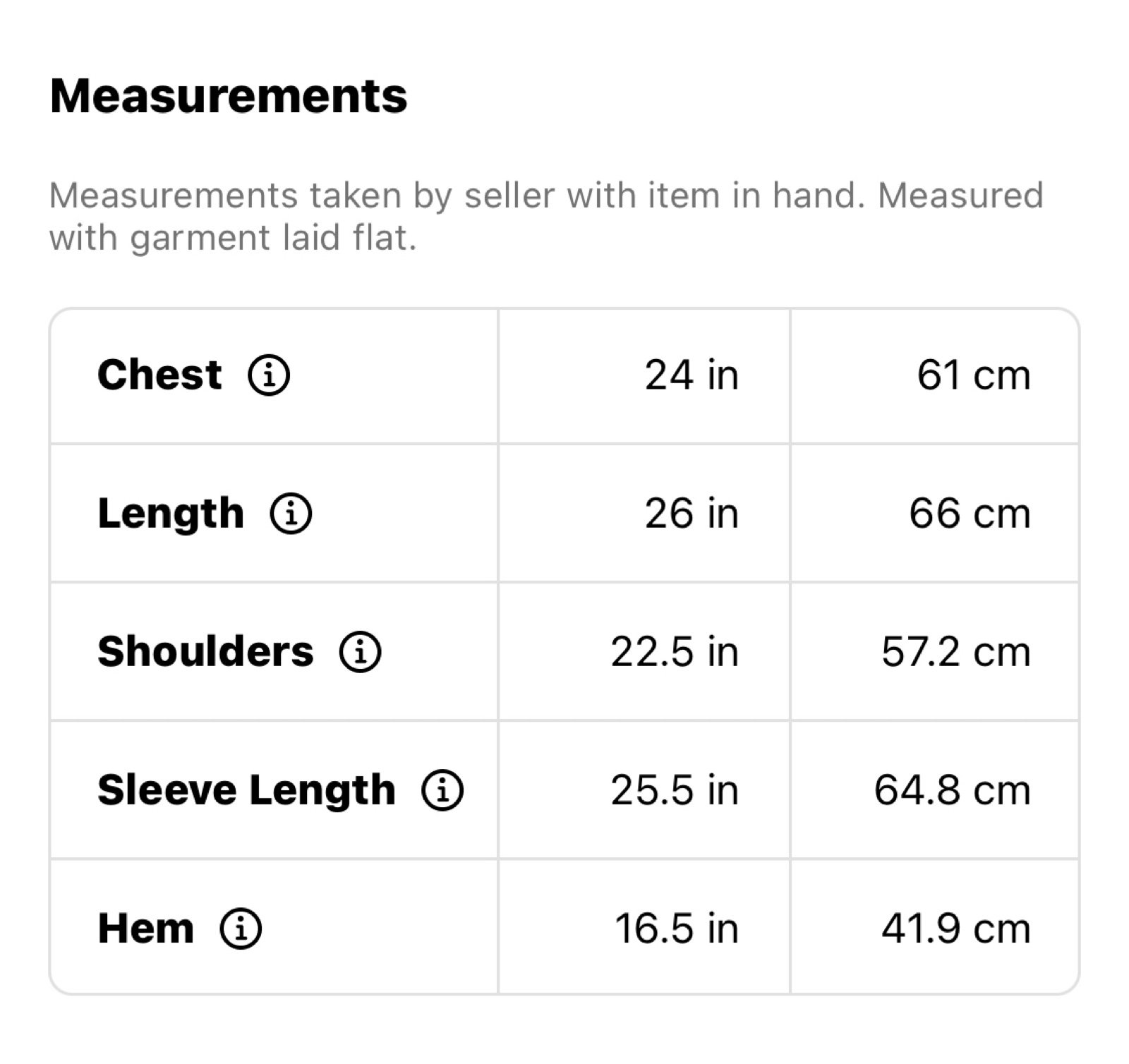
Task: Click the 24 in chest value
Action: pos(692,375)
